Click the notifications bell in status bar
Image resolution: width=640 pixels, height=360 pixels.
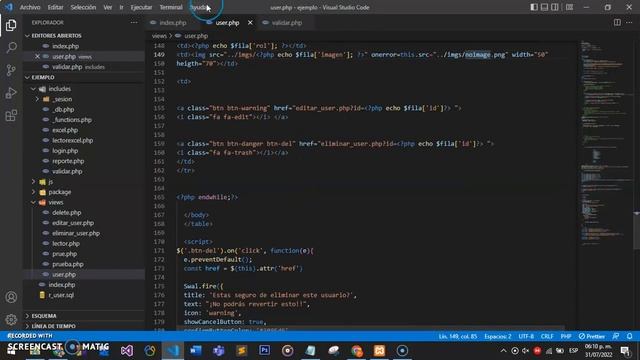point(629,336)
